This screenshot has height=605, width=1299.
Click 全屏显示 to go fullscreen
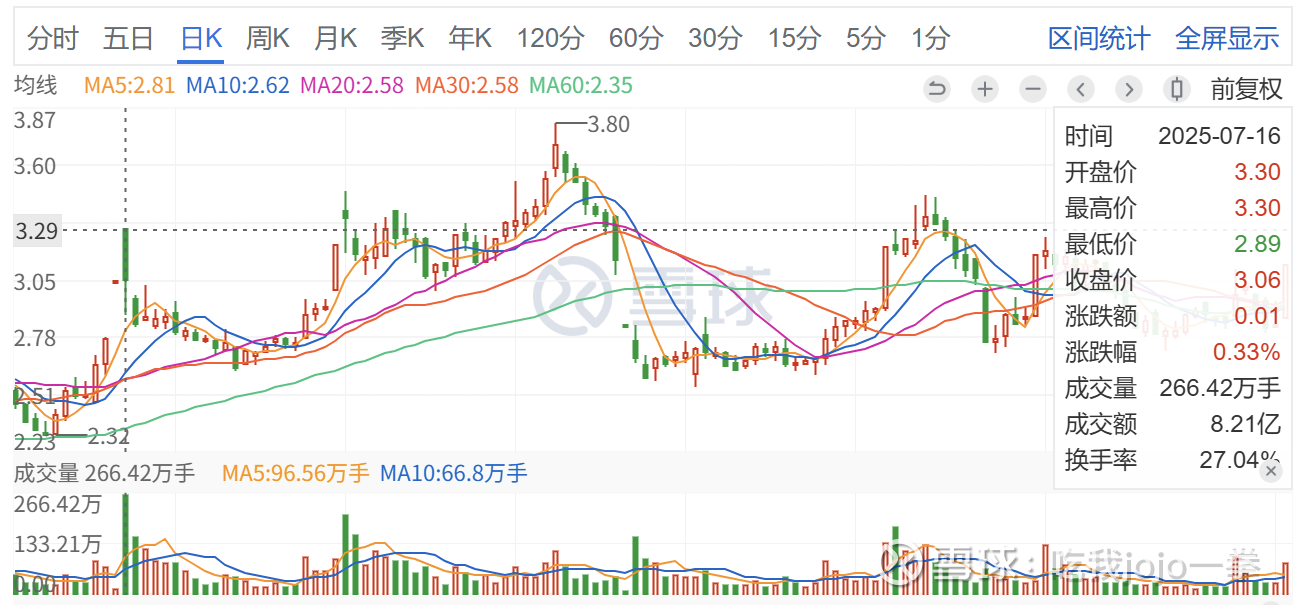1227,39
